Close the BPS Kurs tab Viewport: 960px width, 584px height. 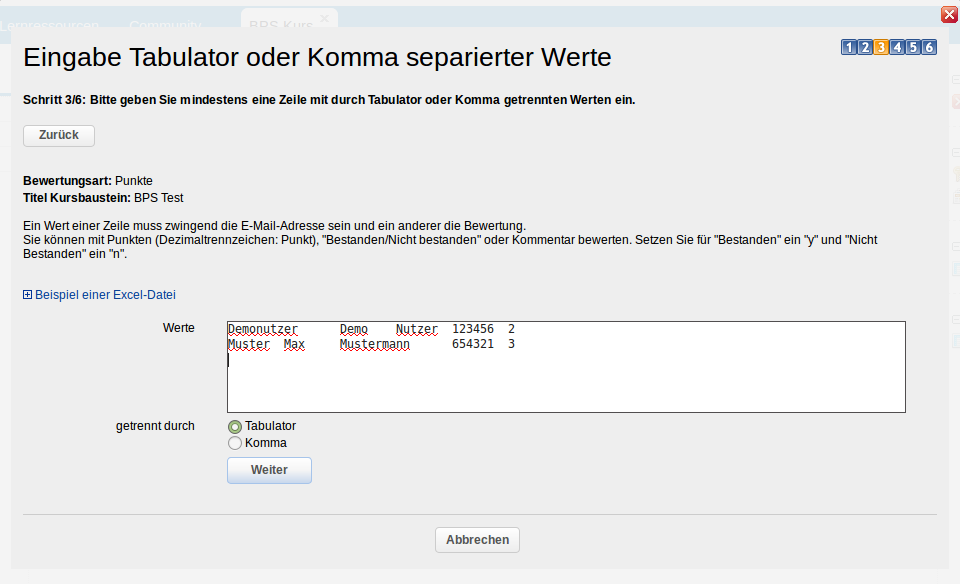coord(324,17)
